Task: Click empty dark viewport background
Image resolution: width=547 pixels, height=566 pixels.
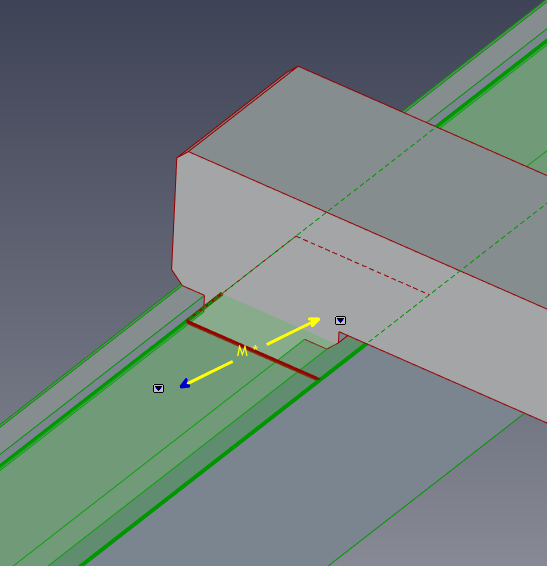Action: 90,90
